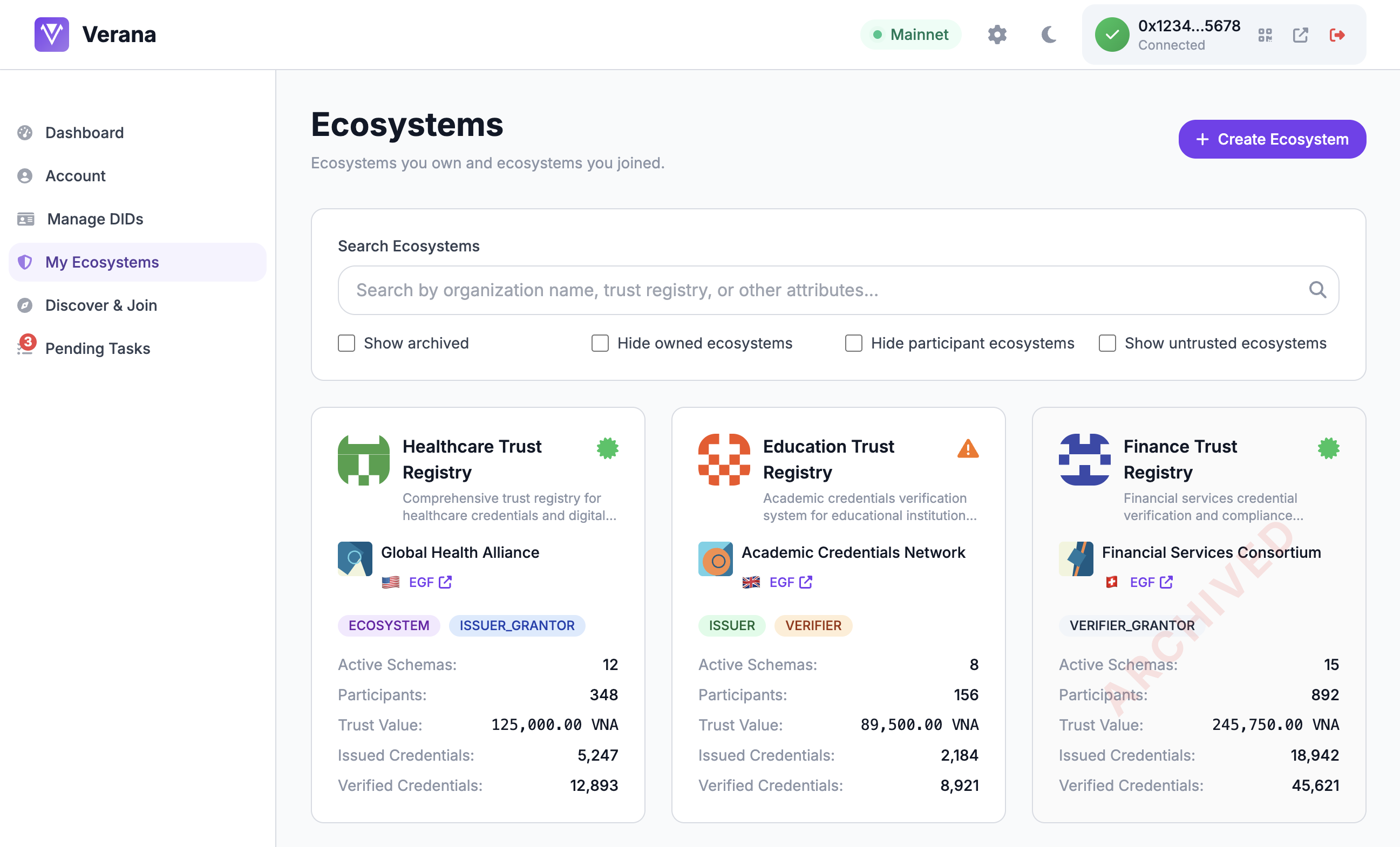Image resolution: width=1400 pixels, height=847 pixels.
Task: Open EGF link for Academic Credentials Network
Action: (x=790, y=582)
